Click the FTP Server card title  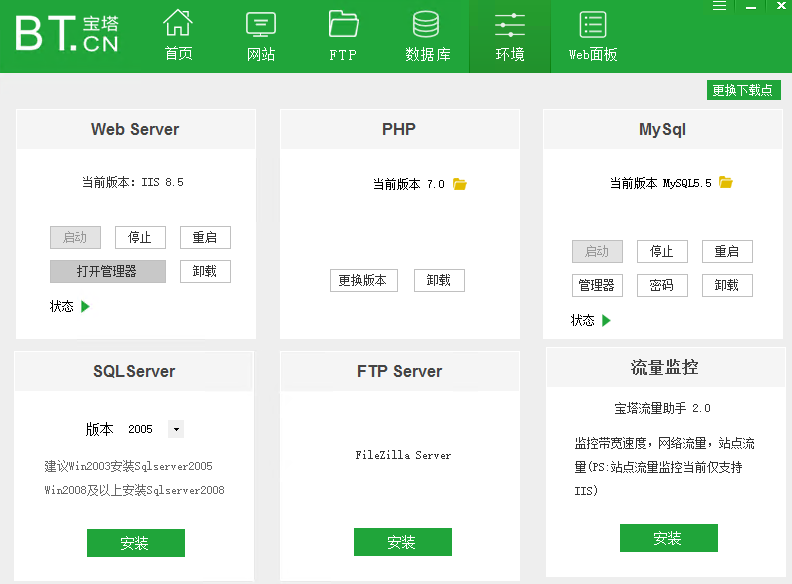(x=400, y=371)
